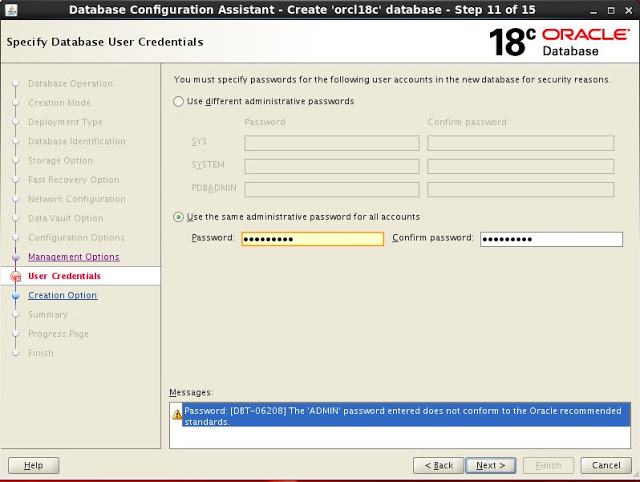Click the Summary step in sidebar
This screenshot has height=482, width=640.
pyautogui.click(x=48, y=315)
